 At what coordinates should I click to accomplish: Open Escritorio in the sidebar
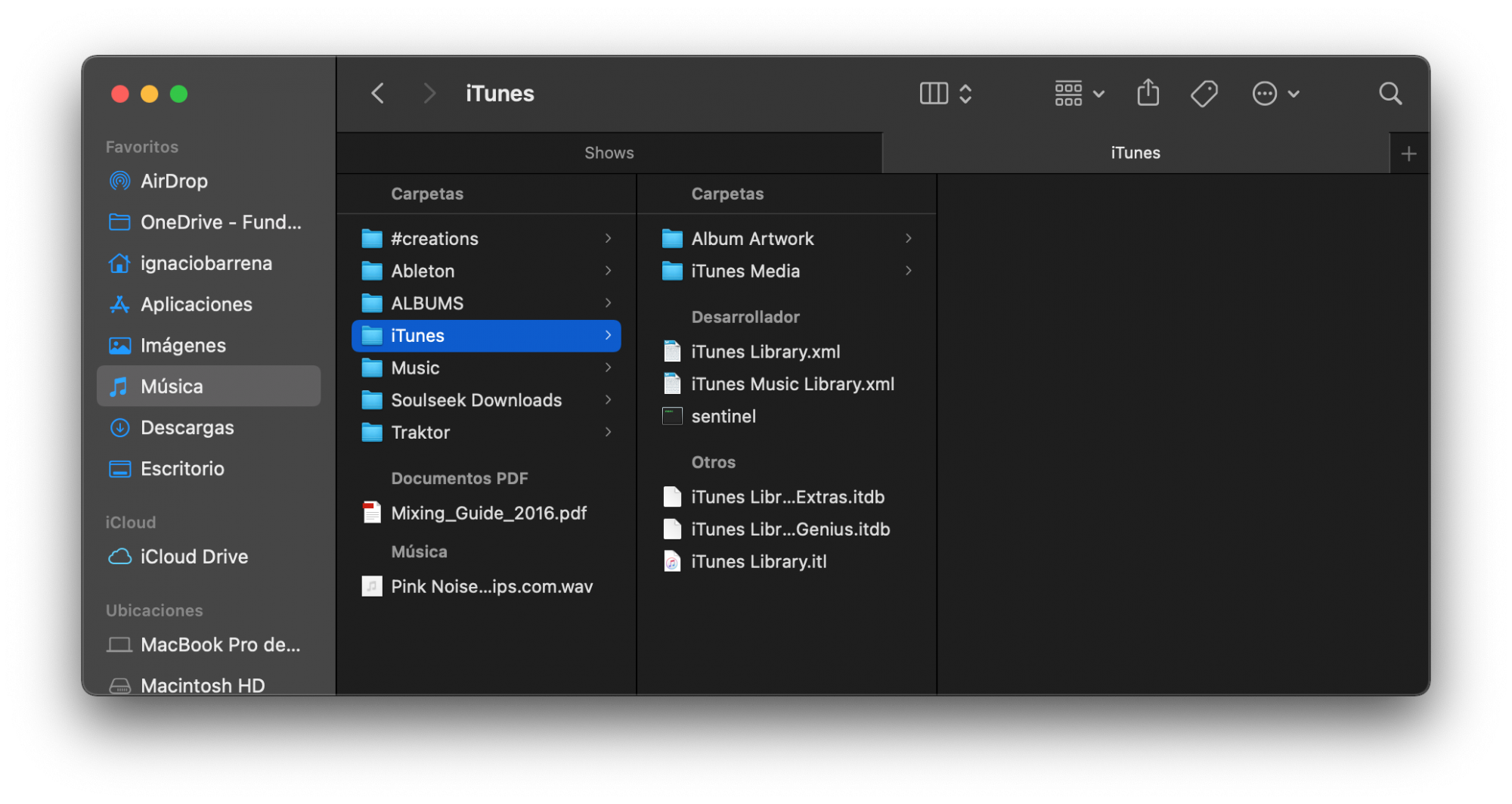209,469
